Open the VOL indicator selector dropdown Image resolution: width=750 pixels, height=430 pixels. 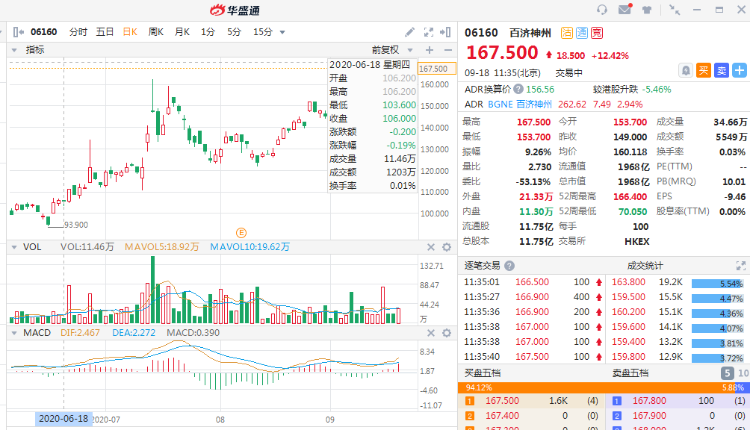coord(14,247)
